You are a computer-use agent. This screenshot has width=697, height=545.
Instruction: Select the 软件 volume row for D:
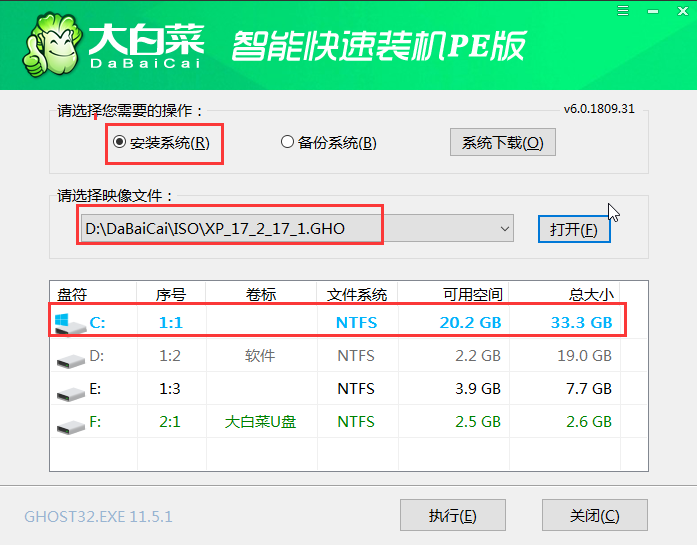(x=260, y=356)
